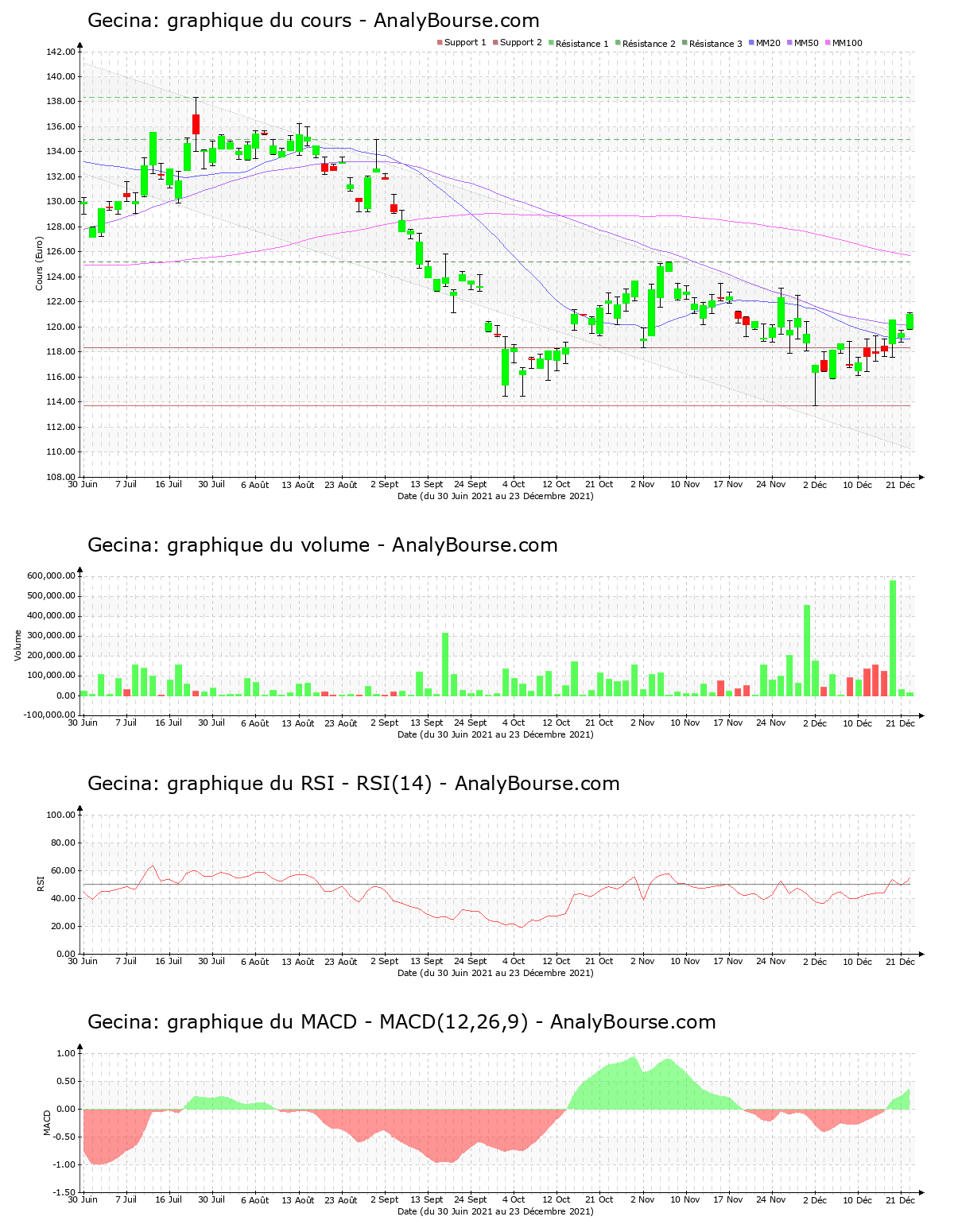
Task: Click the 600,000.00 value on volume axis
Action: [51, 576]
